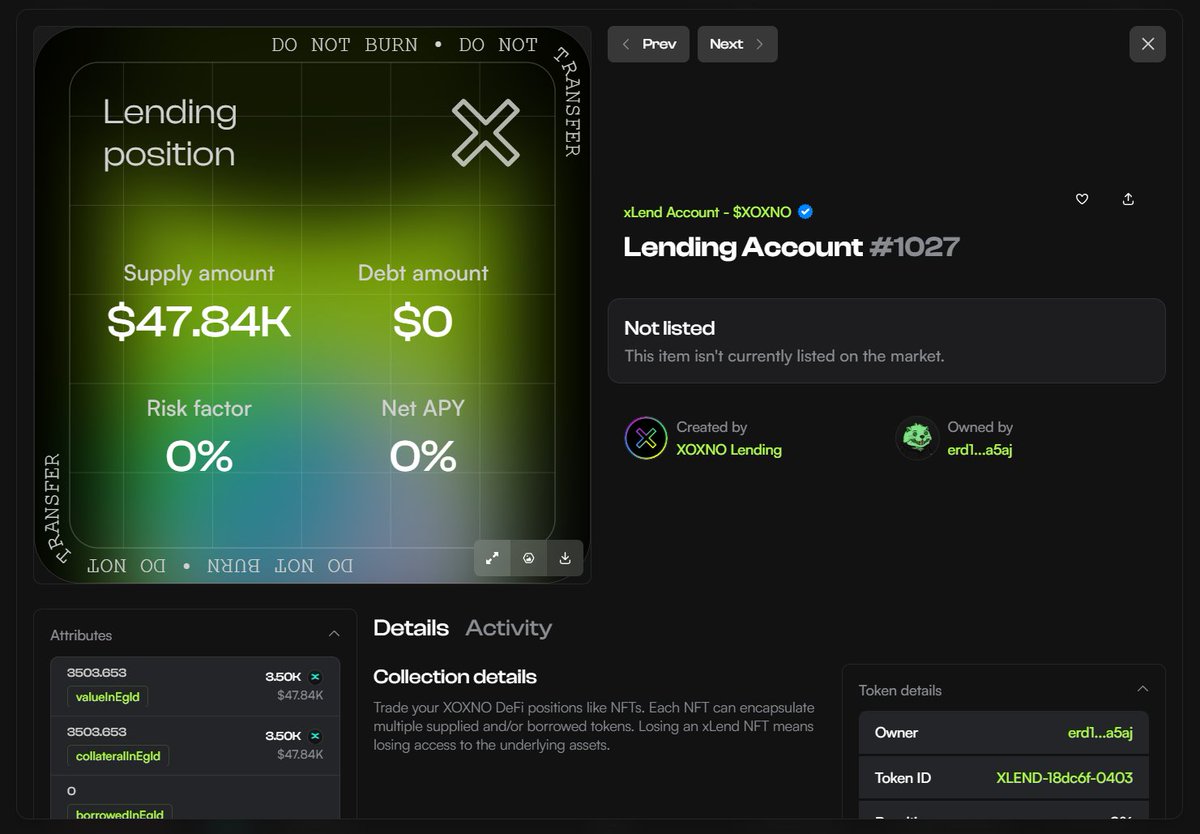Click the Token details panel title
Viewport: 1200px width, 834px height.
click(x=900, y=690)
